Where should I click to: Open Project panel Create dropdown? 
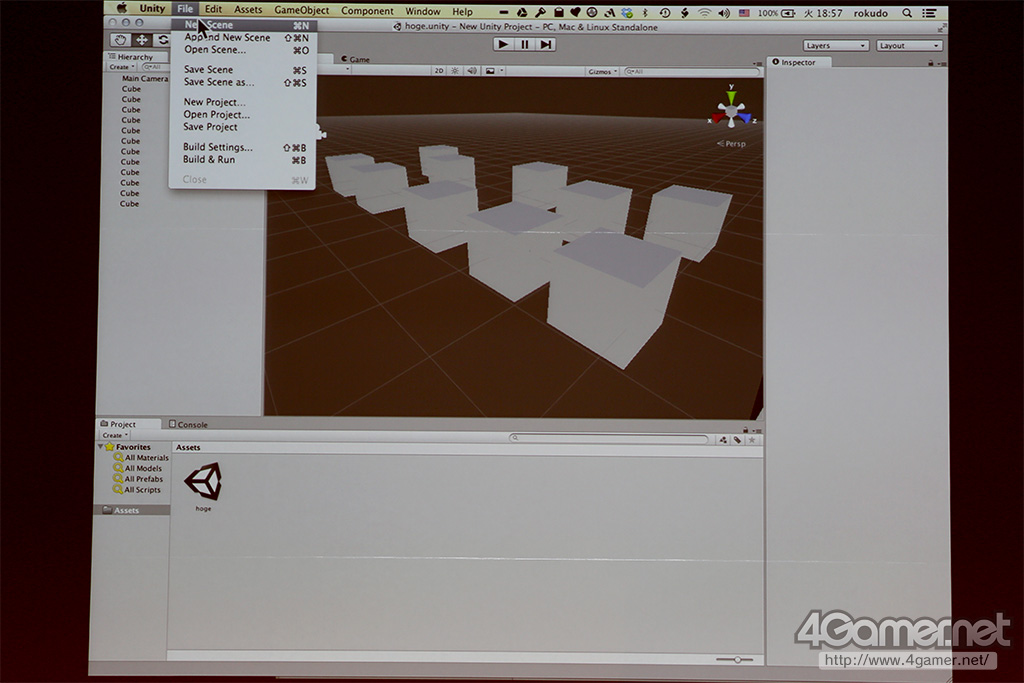pos(114,435)
